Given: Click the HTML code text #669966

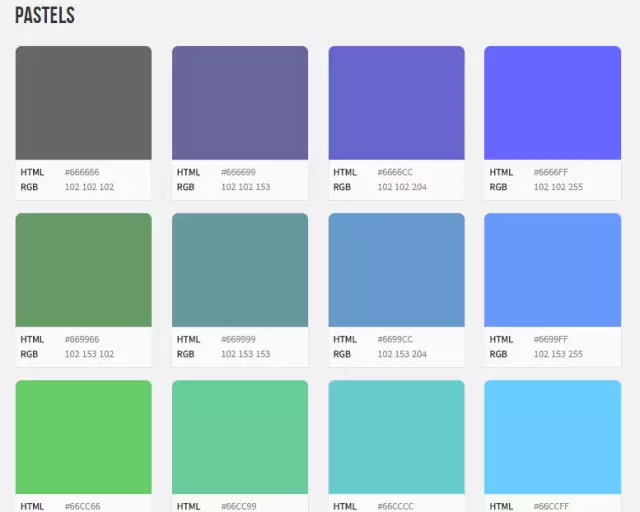Looking at the screenshot, I should pyautogui.click(x=82, y=339).
